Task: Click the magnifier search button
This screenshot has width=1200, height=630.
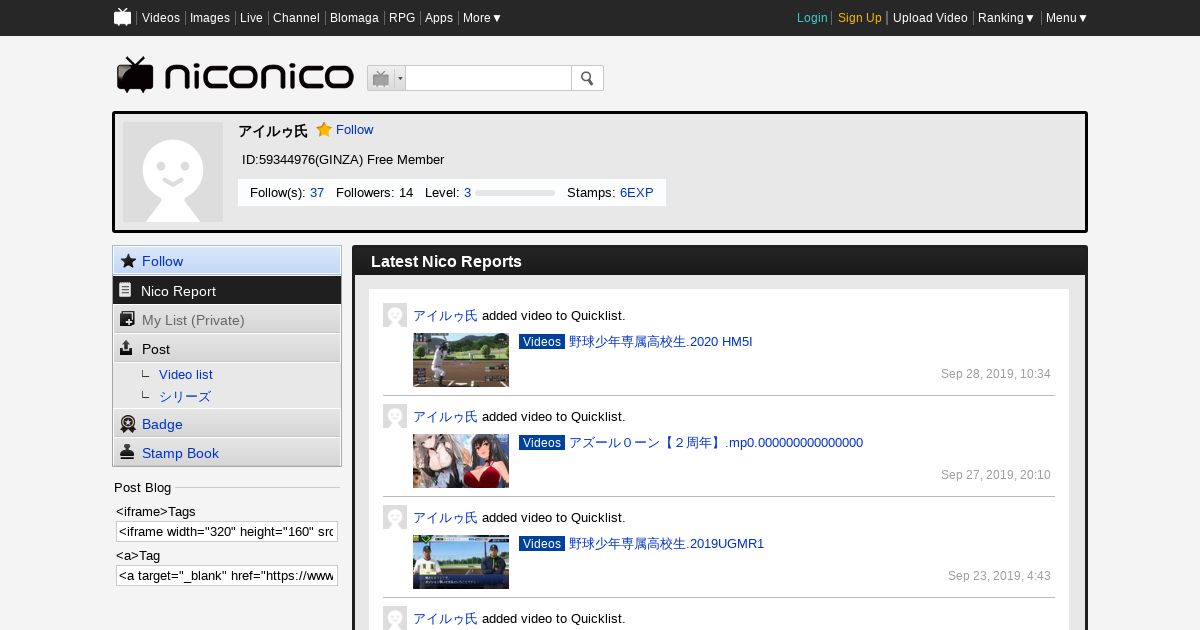Action: [x=587, y=78]
